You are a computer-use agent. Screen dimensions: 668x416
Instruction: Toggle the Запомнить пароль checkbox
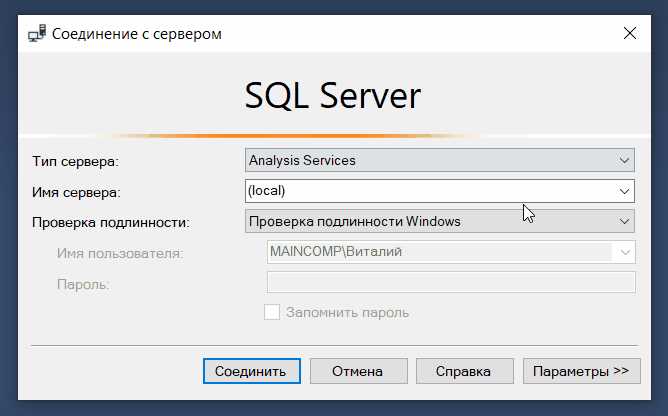tap(272, 313)
